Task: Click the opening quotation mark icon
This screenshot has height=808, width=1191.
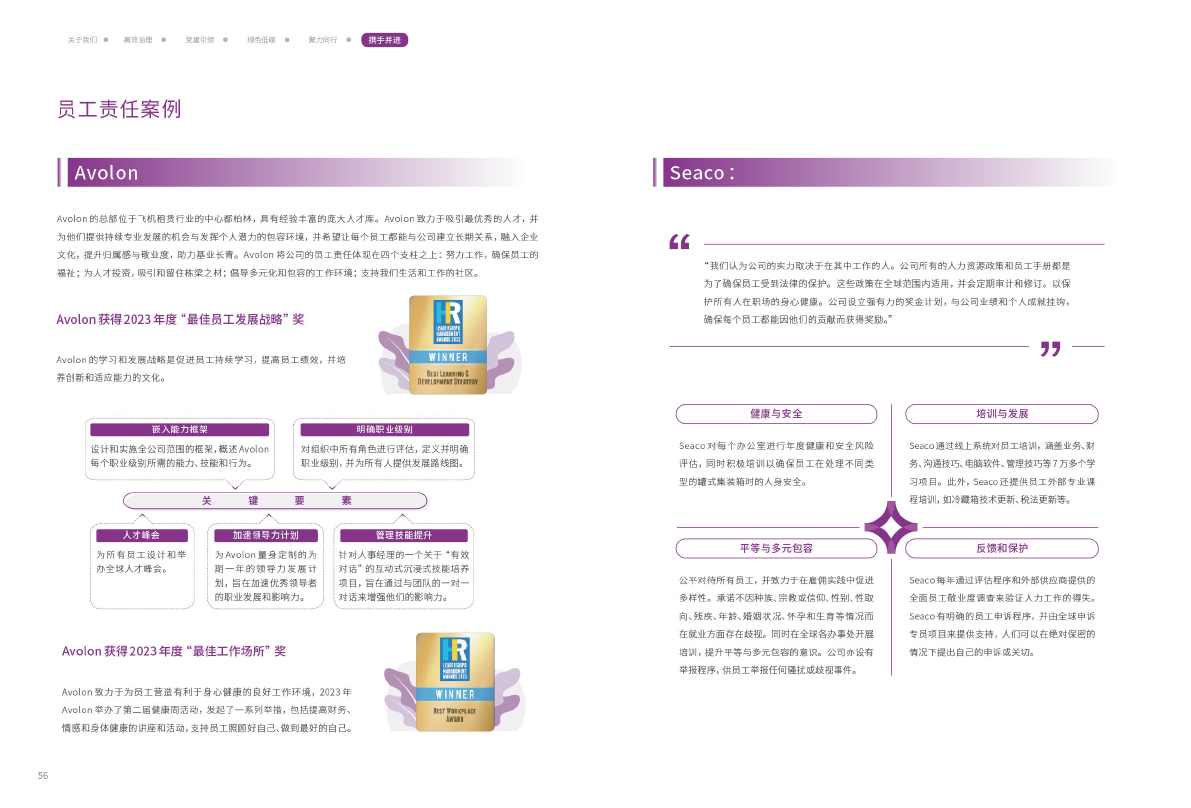Action: (x=679, y=242)
